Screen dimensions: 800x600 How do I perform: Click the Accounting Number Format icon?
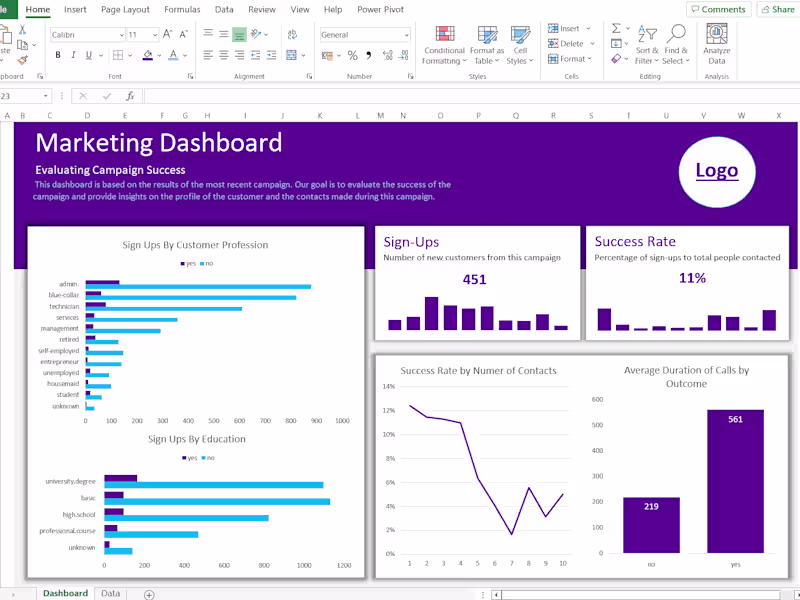coord(328,55)
